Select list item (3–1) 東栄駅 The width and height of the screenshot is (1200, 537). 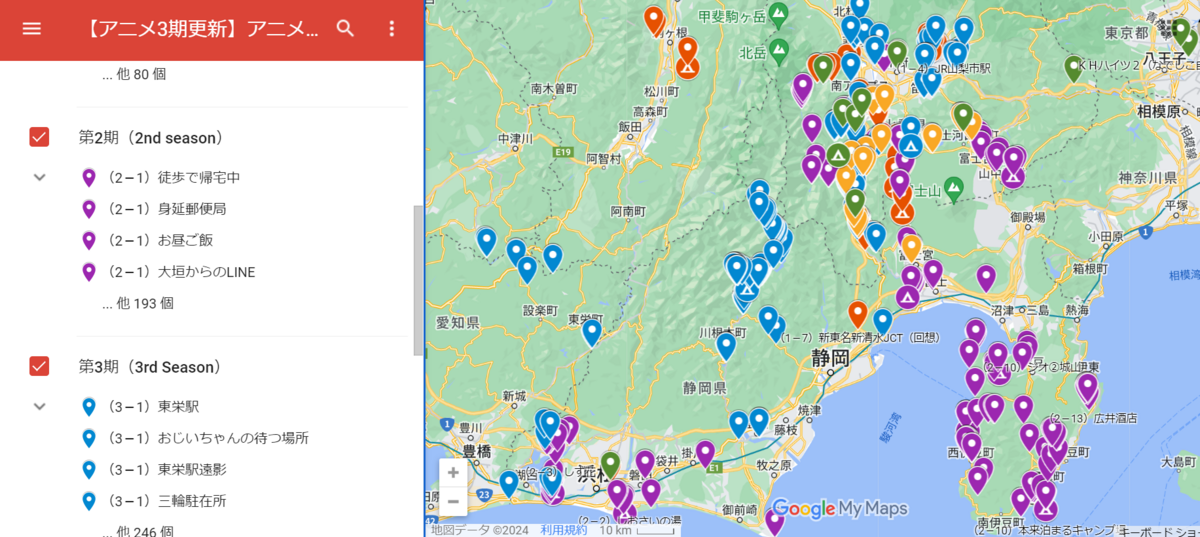(x=150, y=407)
